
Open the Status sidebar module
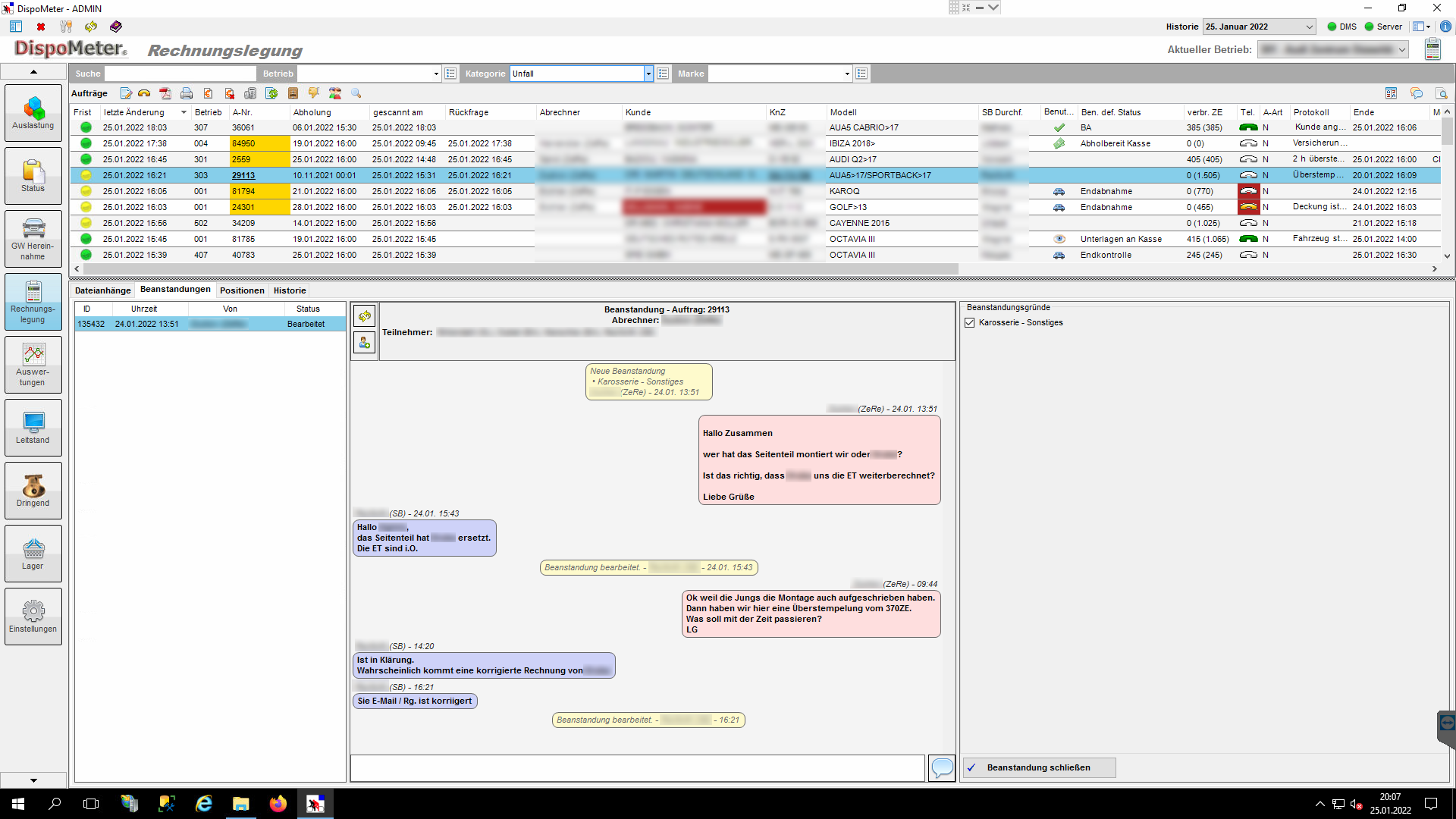[x=33, y=175]
